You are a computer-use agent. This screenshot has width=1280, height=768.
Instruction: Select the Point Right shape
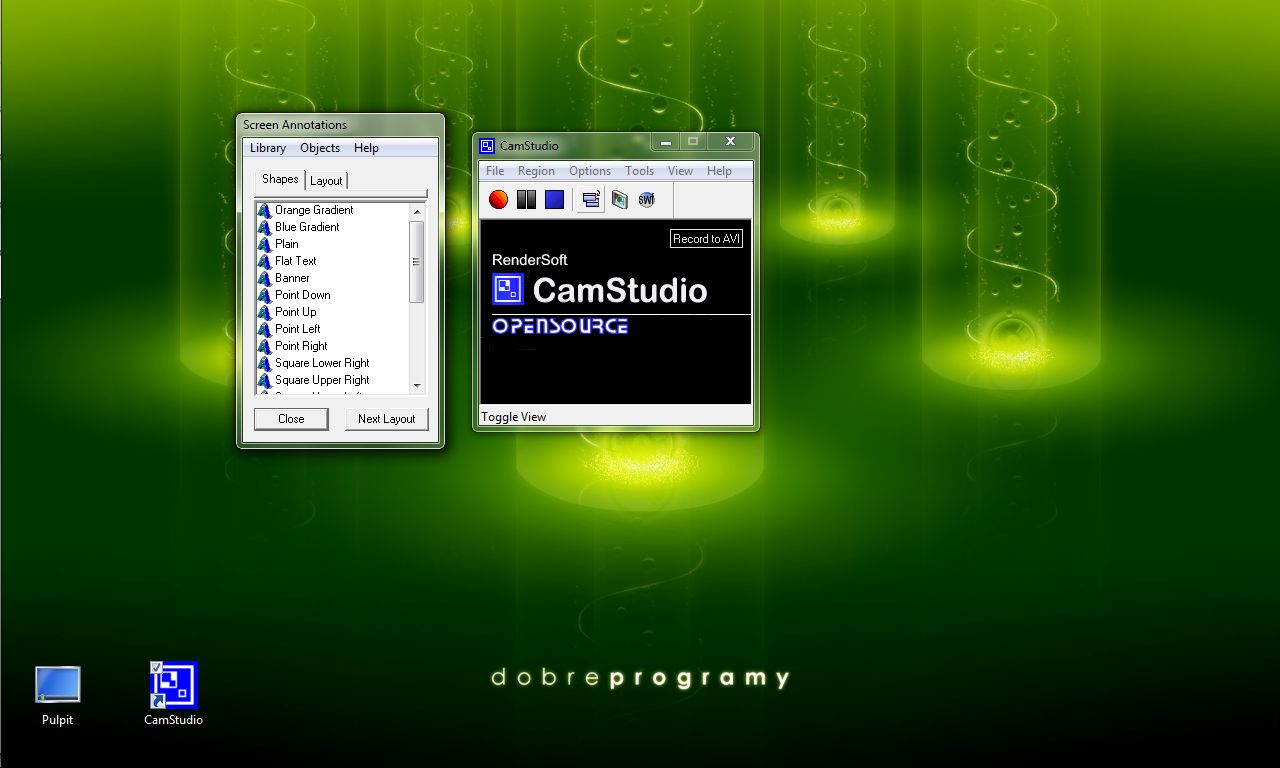tap(301, 346)
